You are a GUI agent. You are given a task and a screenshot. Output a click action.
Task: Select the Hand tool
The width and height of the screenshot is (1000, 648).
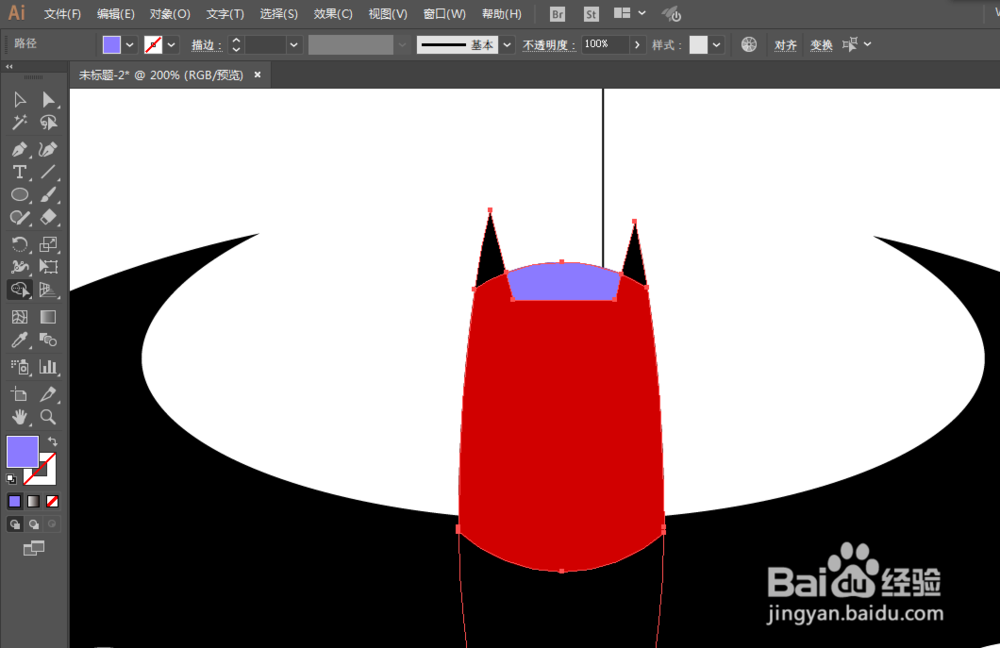(19, 417)
